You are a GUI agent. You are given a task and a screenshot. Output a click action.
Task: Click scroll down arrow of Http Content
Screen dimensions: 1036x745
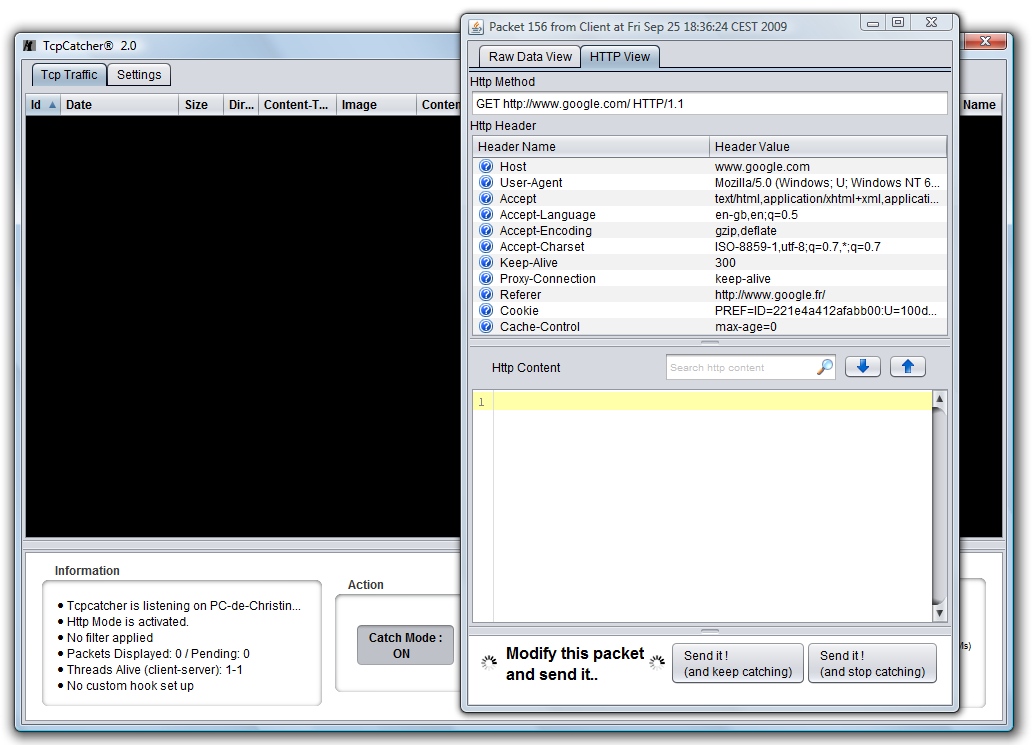tap(940, 613)
